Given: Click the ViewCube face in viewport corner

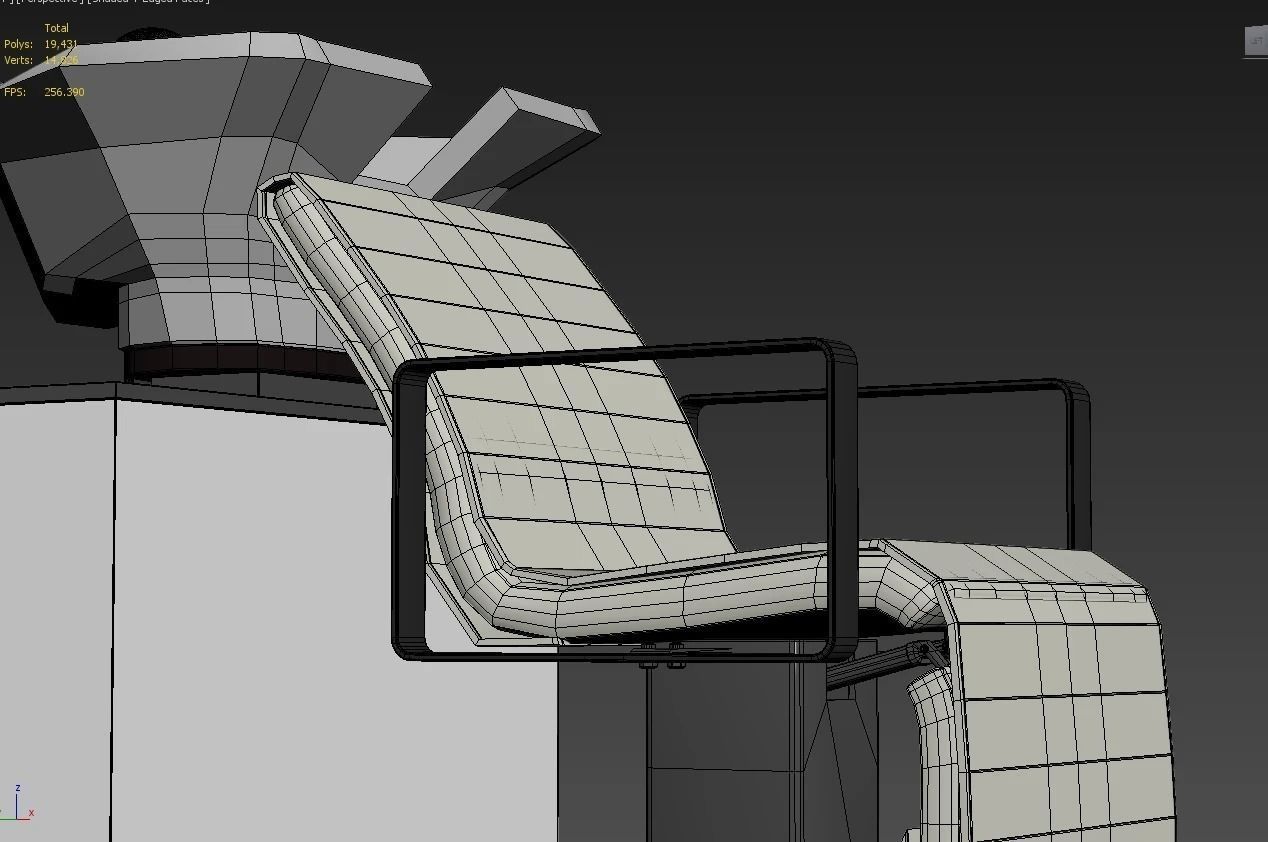Looking at the screenshot, I should [x=1256, y=41].
